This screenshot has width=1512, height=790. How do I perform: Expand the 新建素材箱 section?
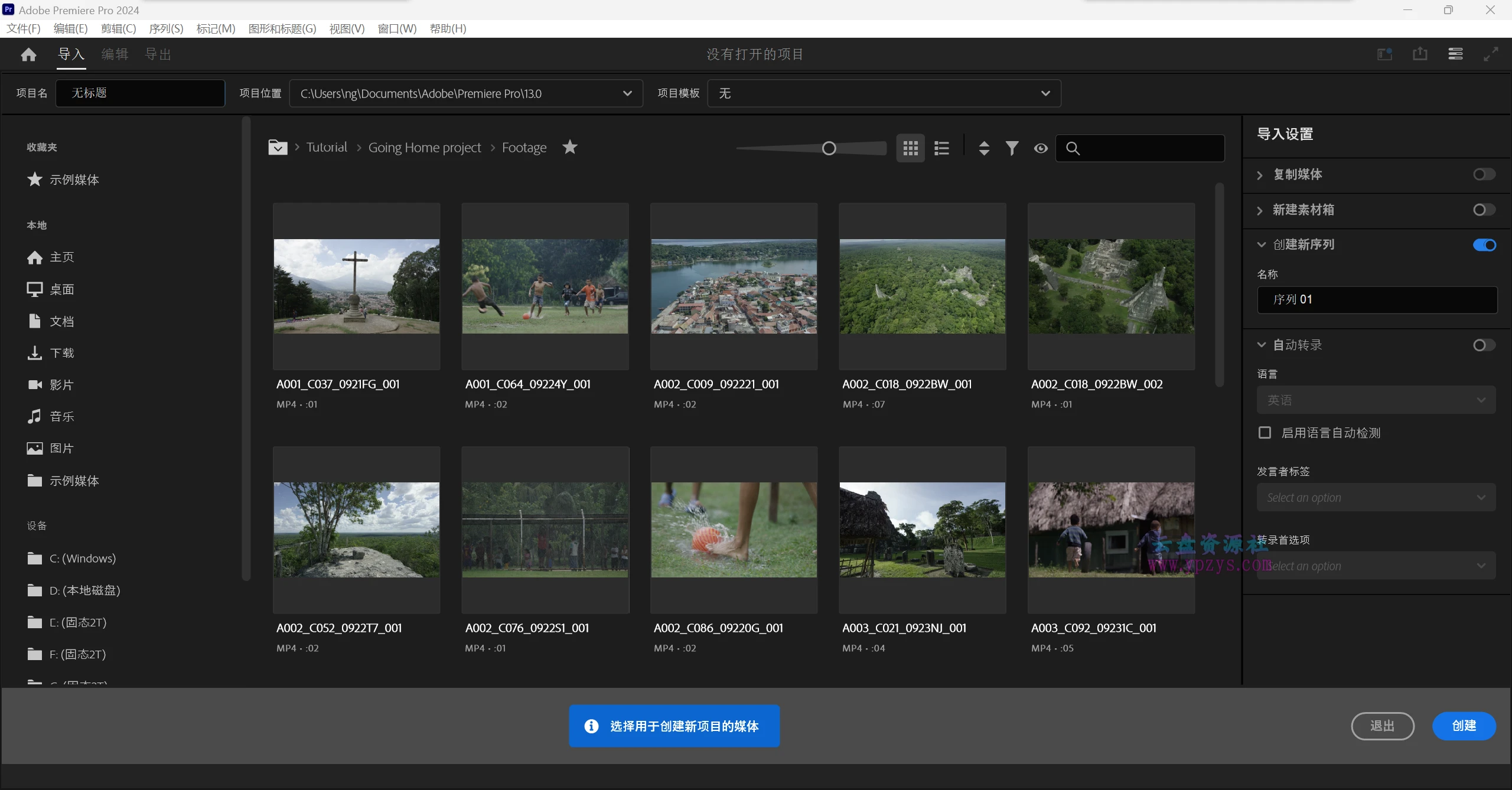click(x=1260, y=211)
